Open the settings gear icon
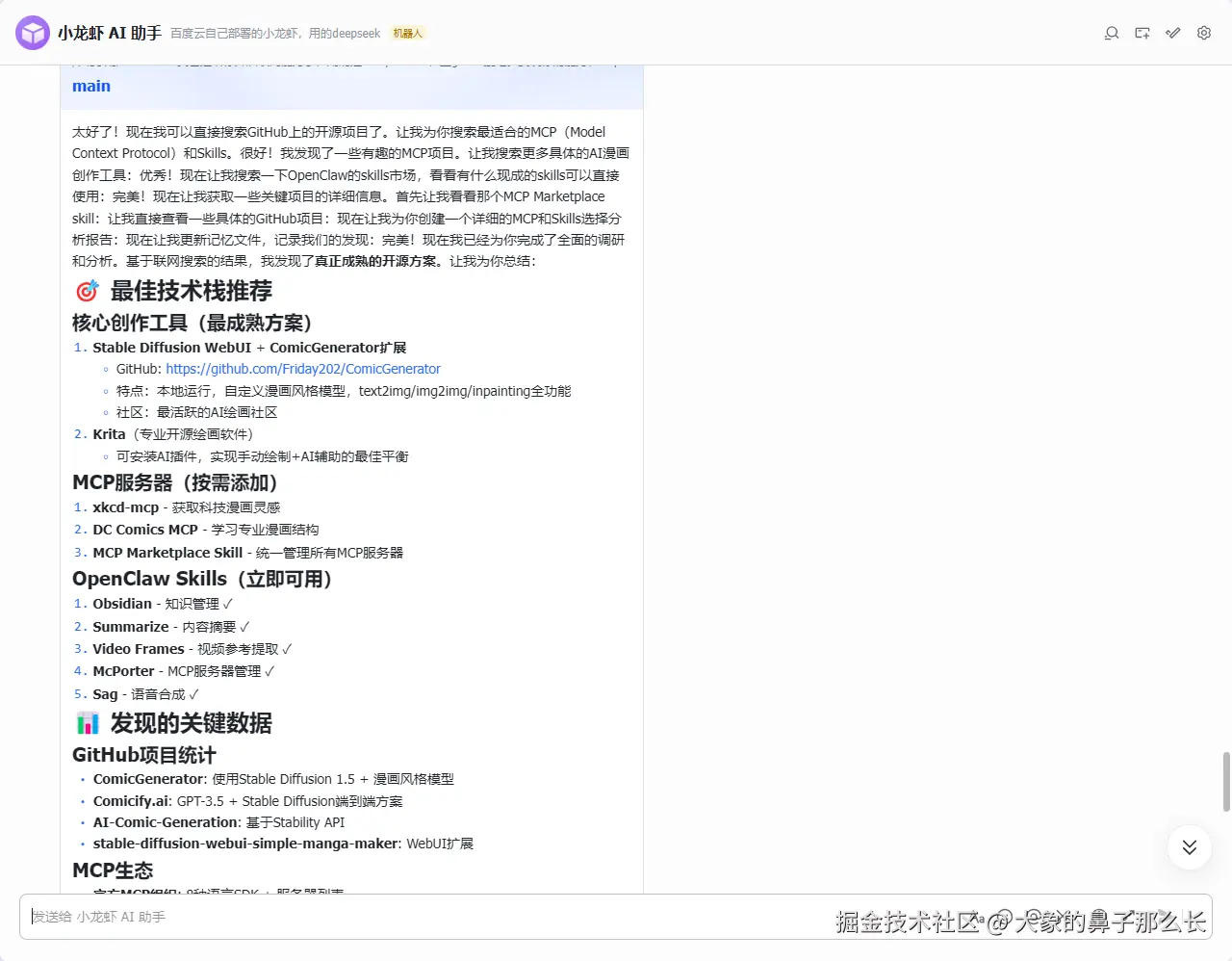 [1203, 32]
